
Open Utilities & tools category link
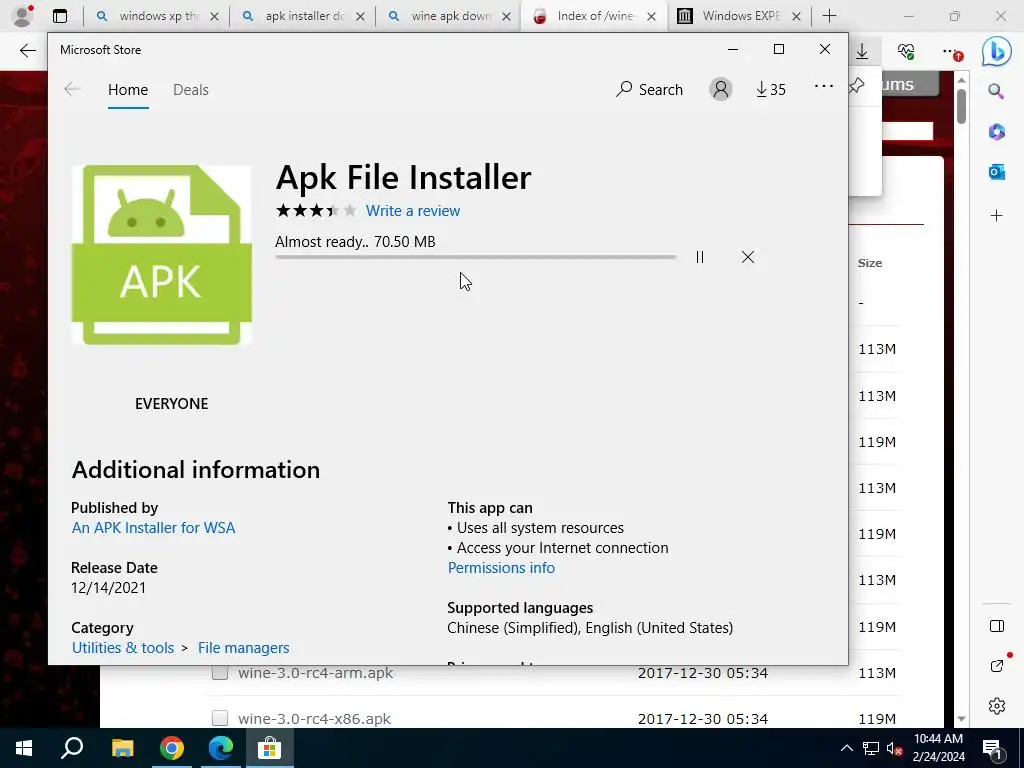pos(123,648)
